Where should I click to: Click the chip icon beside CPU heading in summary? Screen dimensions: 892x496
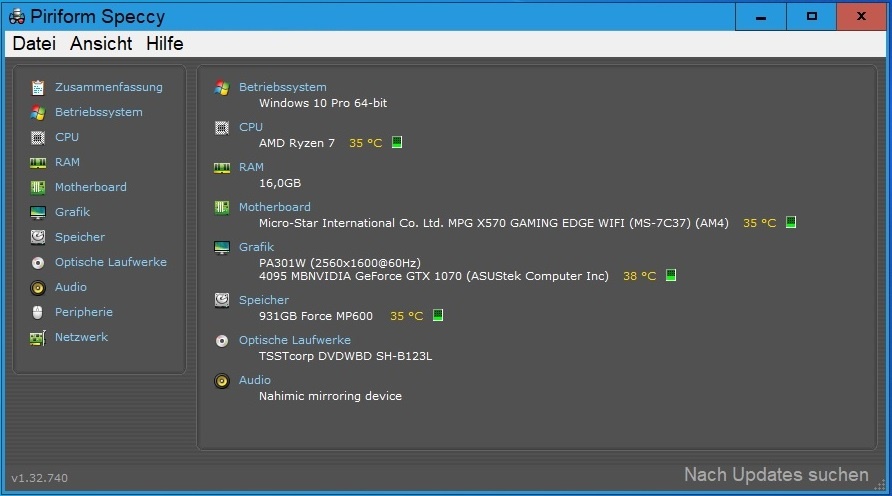(x=222, y=127)
